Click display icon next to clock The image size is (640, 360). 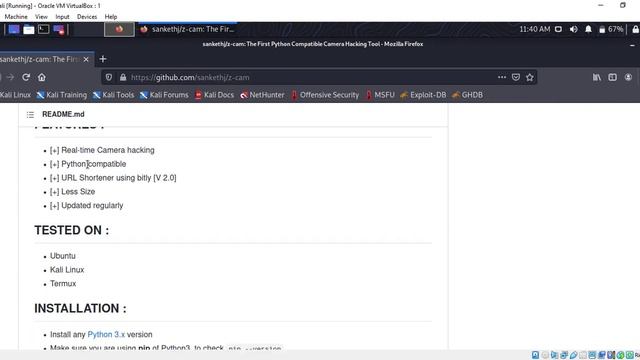(x=558, y=29)
